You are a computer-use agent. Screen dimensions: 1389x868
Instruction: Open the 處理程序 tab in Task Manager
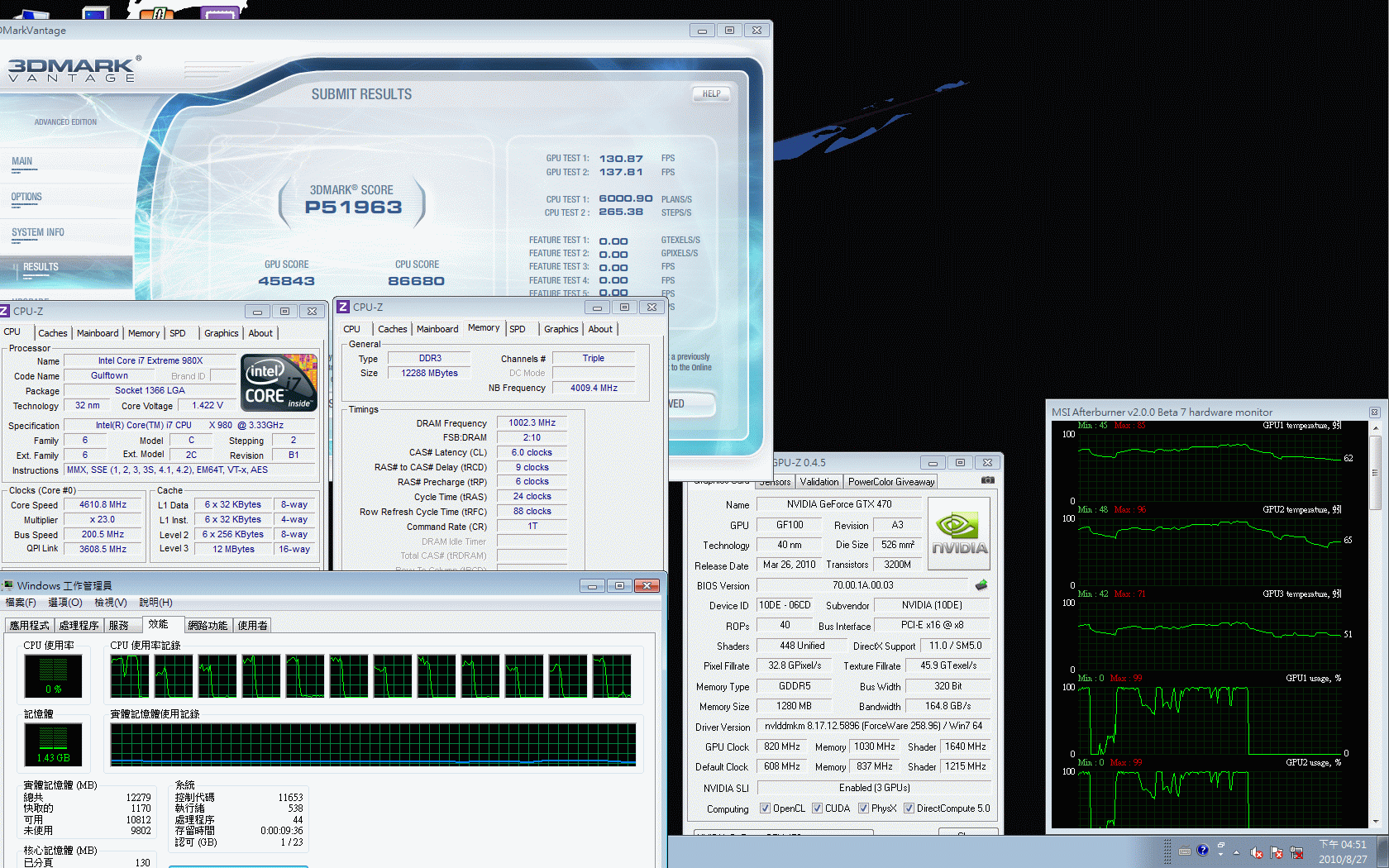click(79, 626)
